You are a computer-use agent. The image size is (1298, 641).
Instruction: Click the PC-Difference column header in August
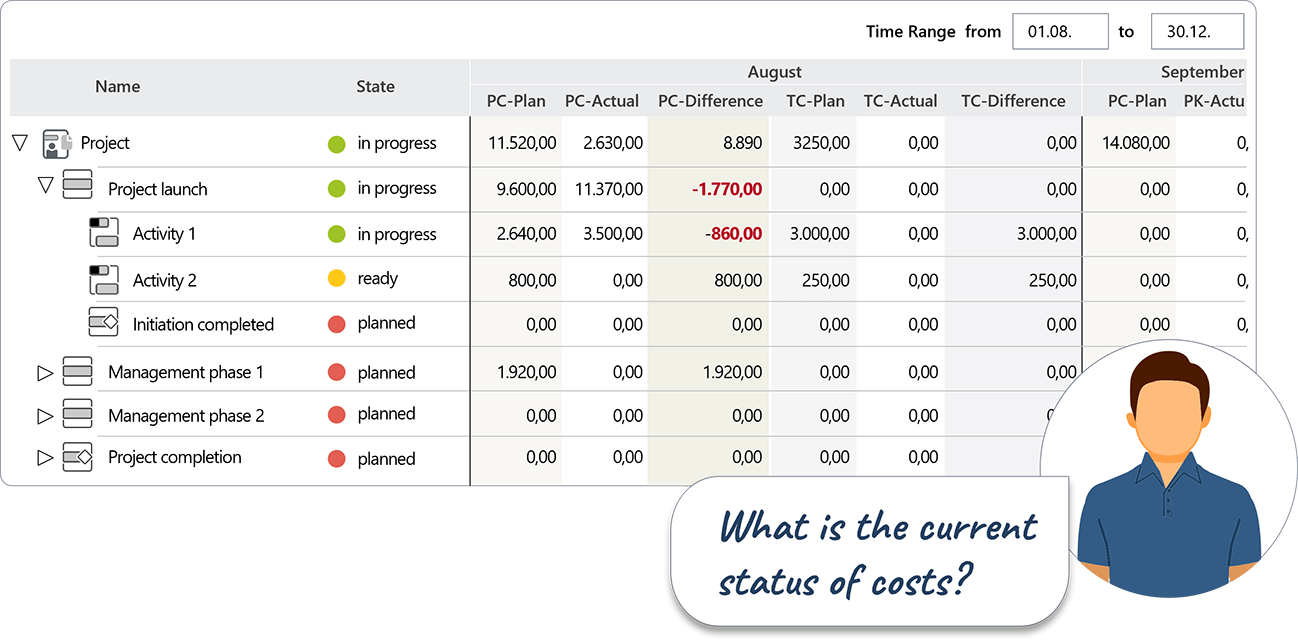[710, 101]
